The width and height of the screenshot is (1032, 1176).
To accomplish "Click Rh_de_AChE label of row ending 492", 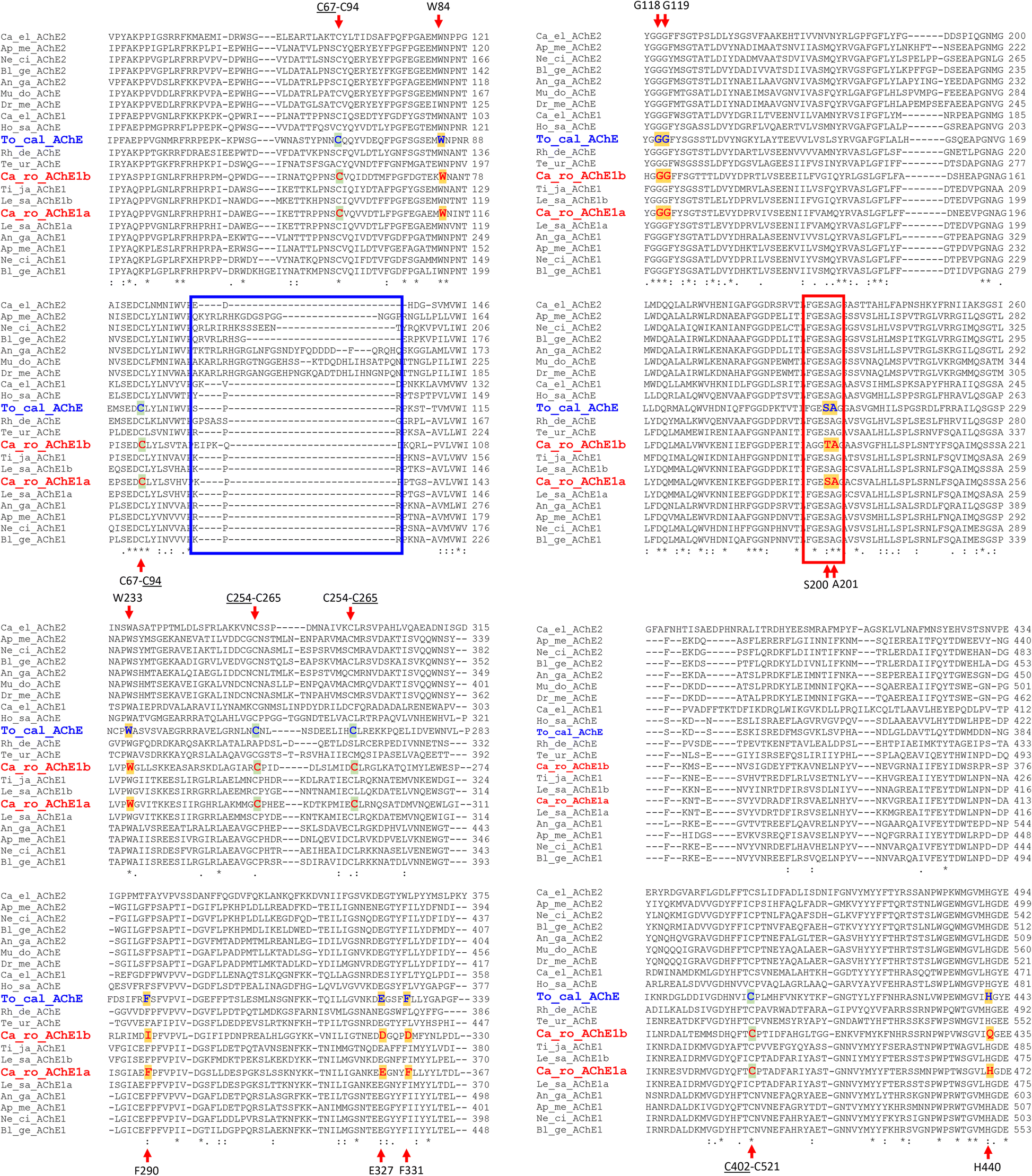I will (x=566, y=1009).
